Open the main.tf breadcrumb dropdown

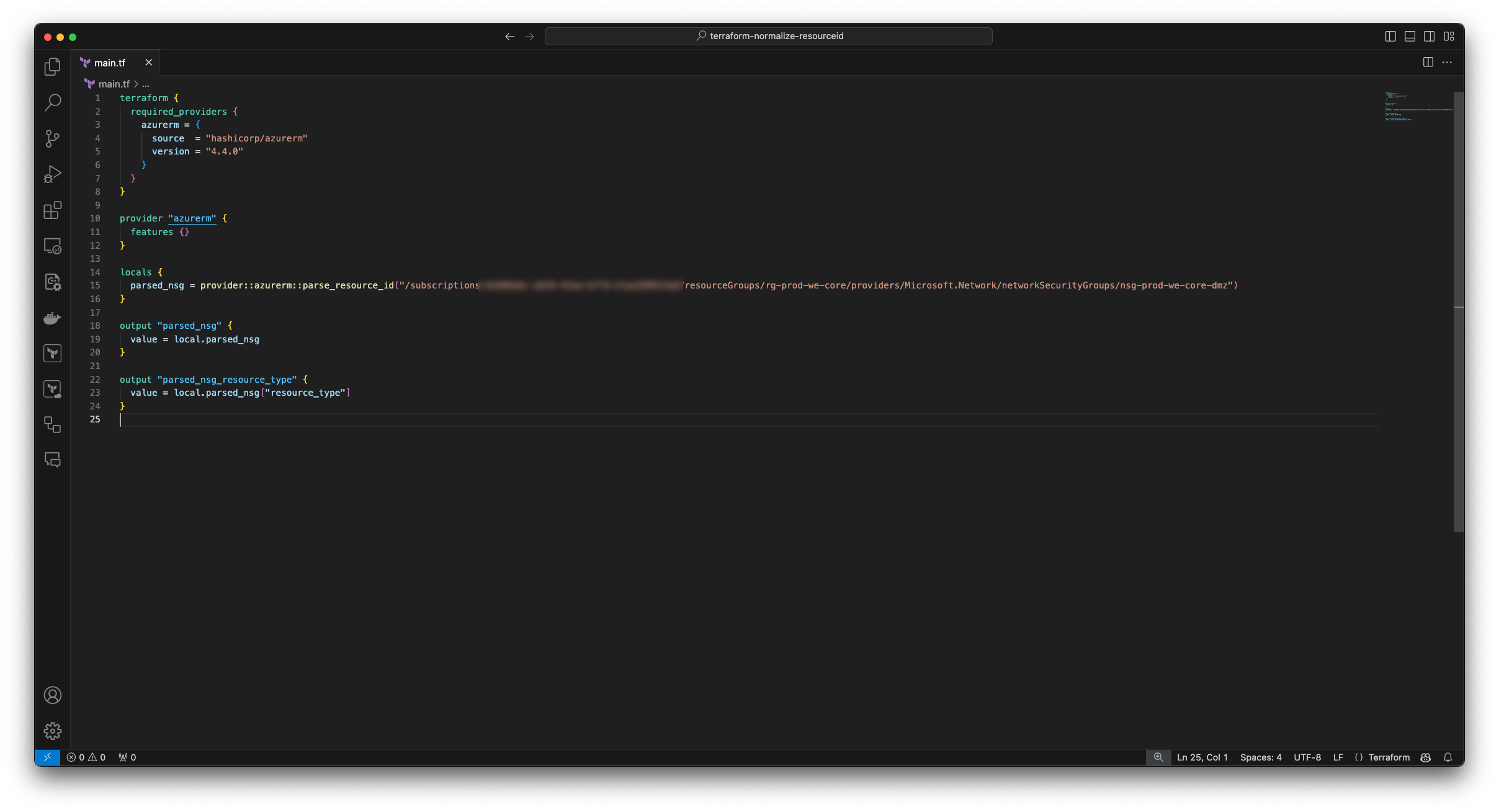114,84
